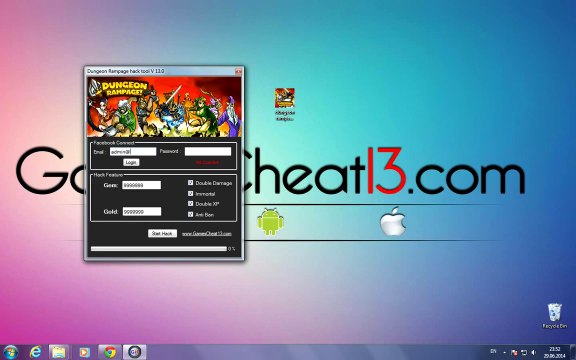
Task: Click the Gold amount field
Action: (x=142, y=211)
